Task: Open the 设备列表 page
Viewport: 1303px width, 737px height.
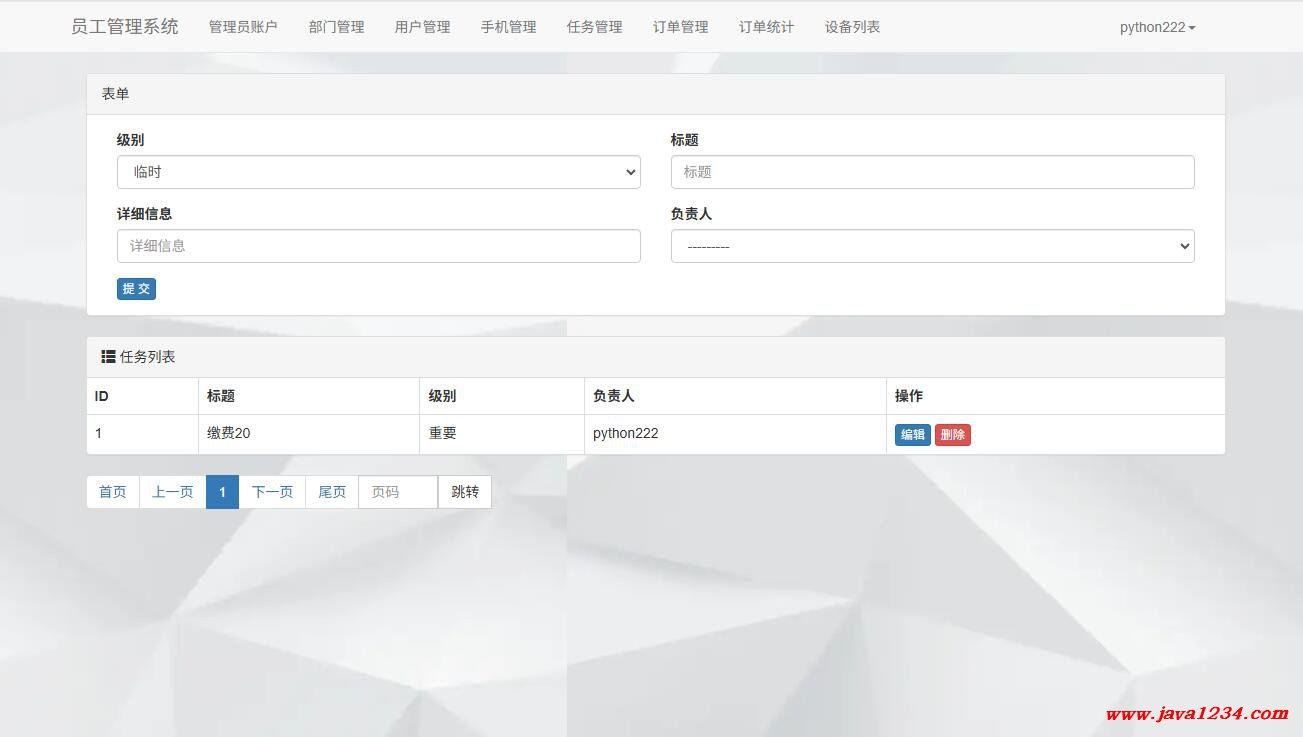Action: coord(852,27)
